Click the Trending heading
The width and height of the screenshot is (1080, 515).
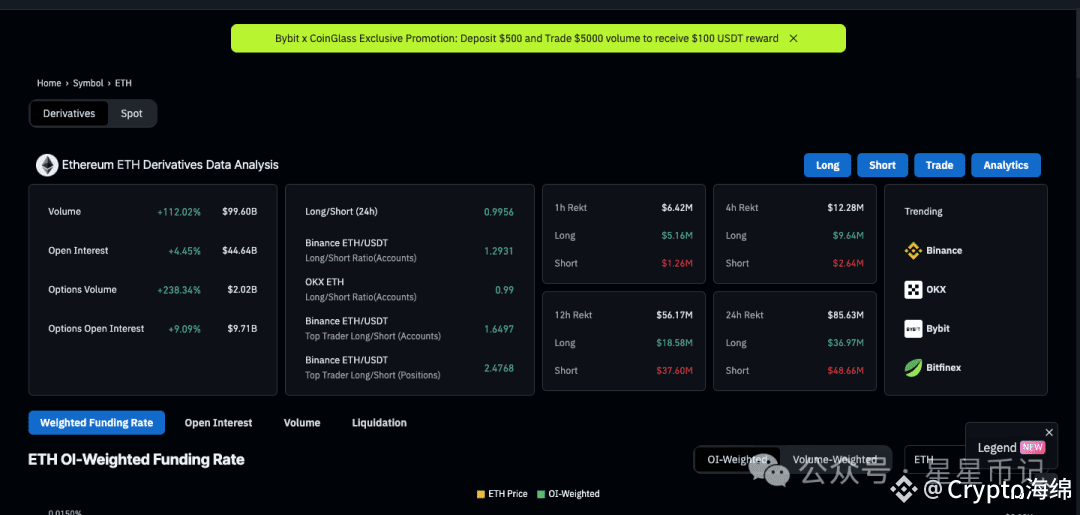pos(923,211)
